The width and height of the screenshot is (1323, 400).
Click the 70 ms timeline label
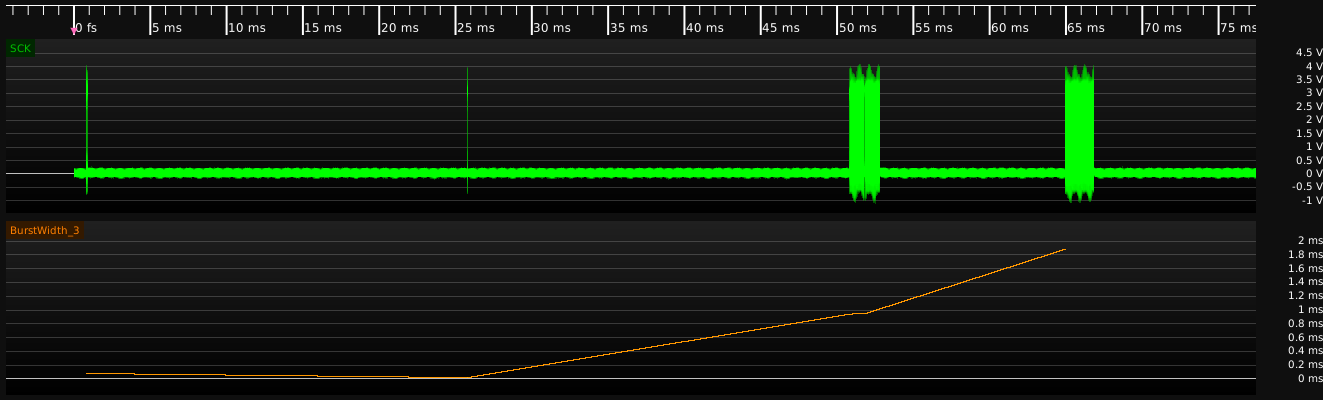pyautogui.click(x=1163, y=28)
